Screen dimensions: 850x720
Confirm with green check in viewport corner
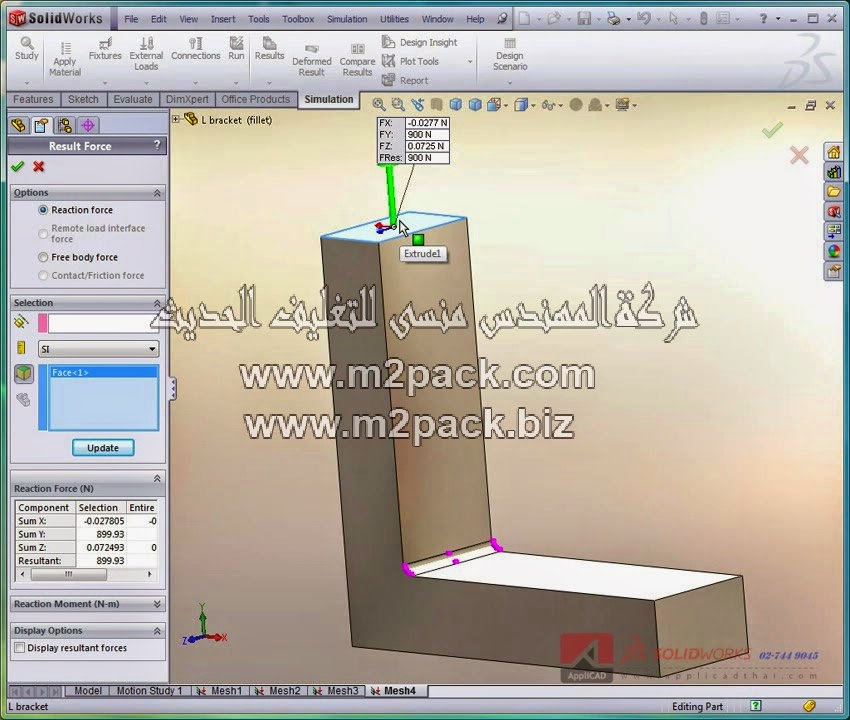(x=772, y=130)
